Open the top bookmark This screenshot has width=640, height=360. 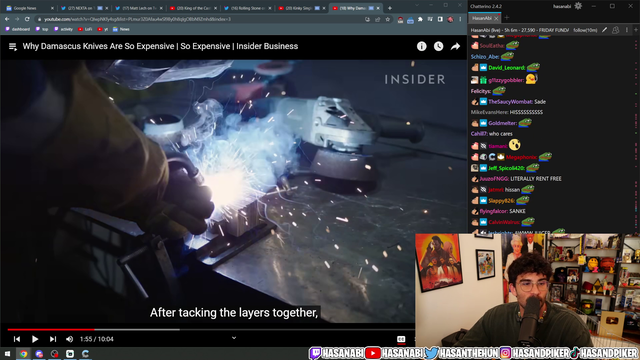pos(42,29)
